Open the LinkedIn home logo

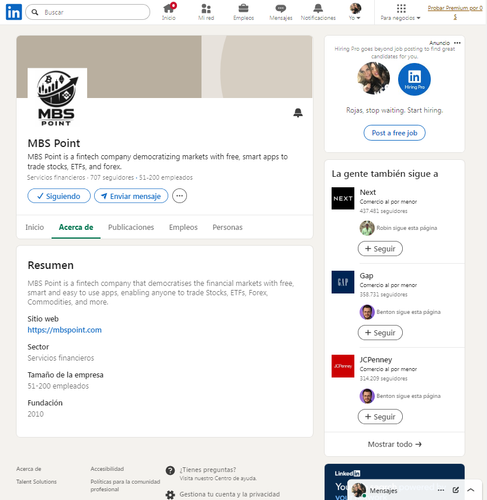coord(14,12)
